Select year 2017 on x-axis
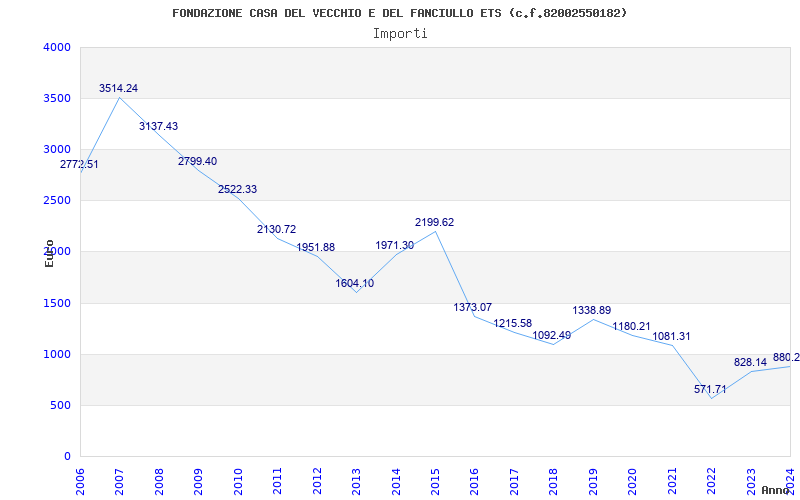The image size is (800, 500). pos(514,481)
